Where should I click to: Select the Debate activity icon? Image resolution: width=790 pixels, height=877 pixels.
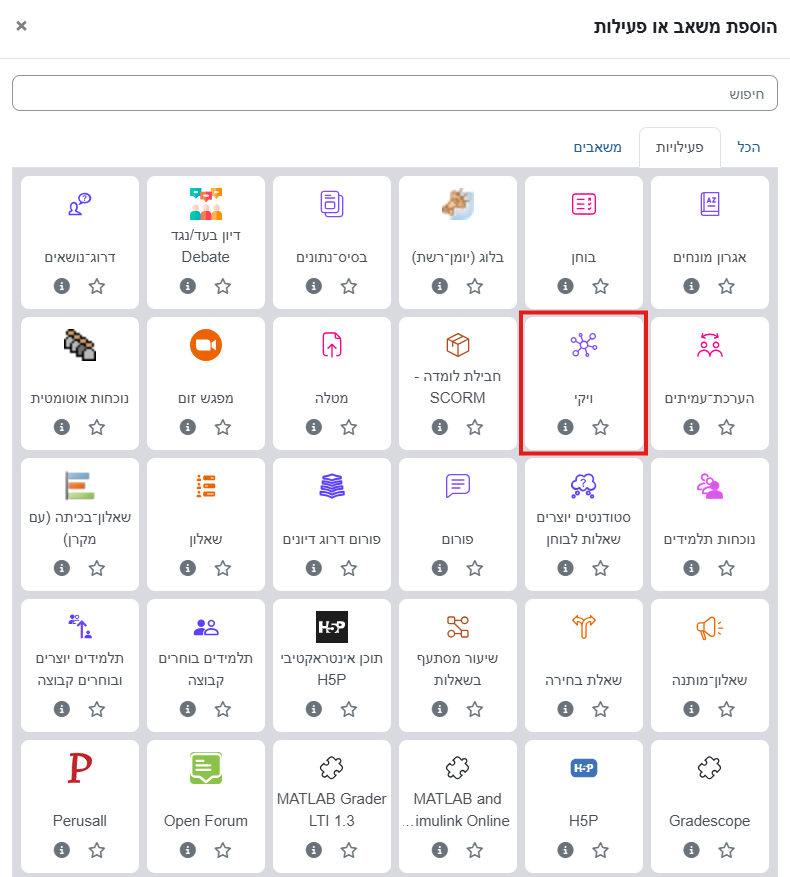pyautogui.click(x=206, y=204)
